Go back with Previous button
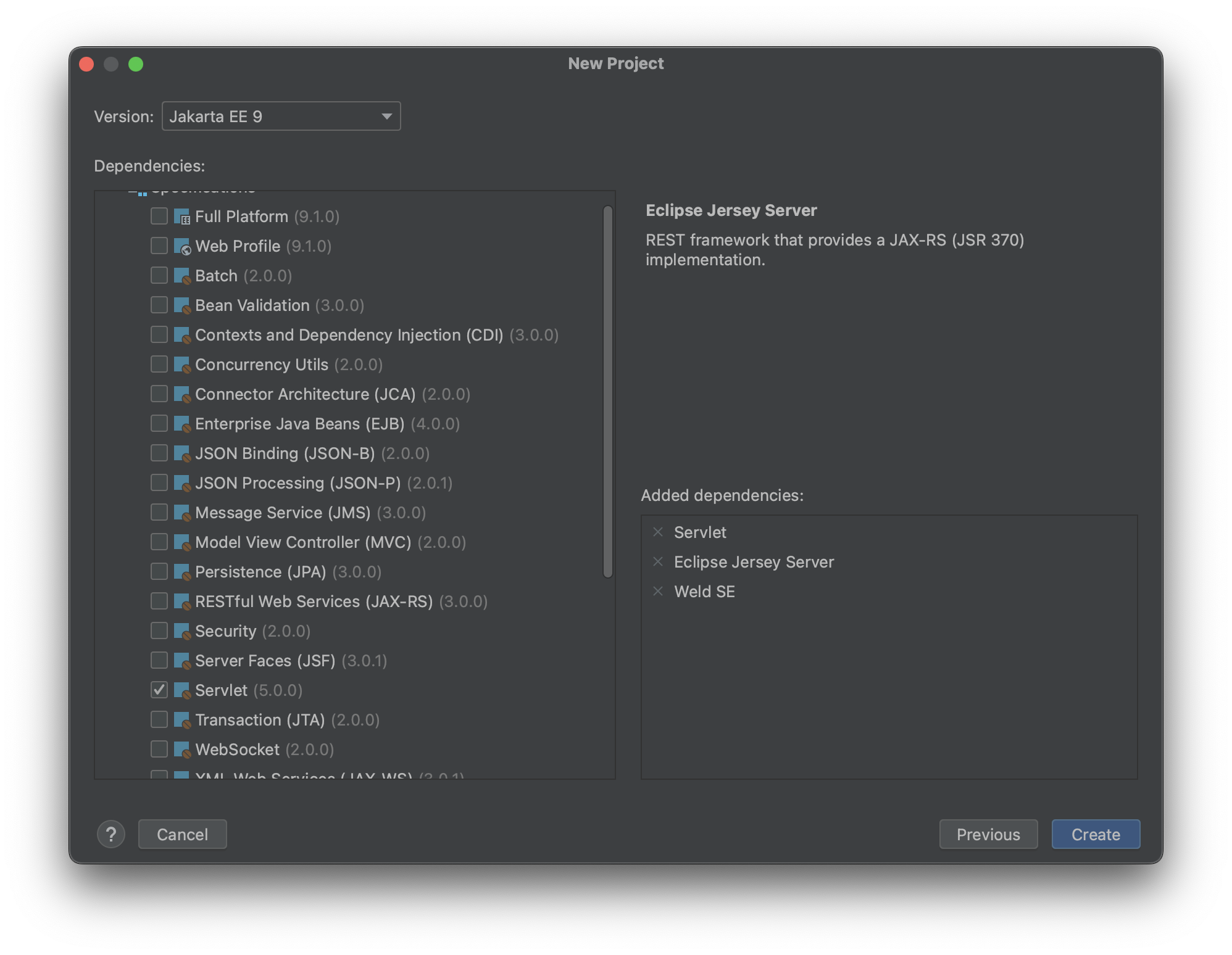This screenshot has height=955, width=1232. coord(988,834)
